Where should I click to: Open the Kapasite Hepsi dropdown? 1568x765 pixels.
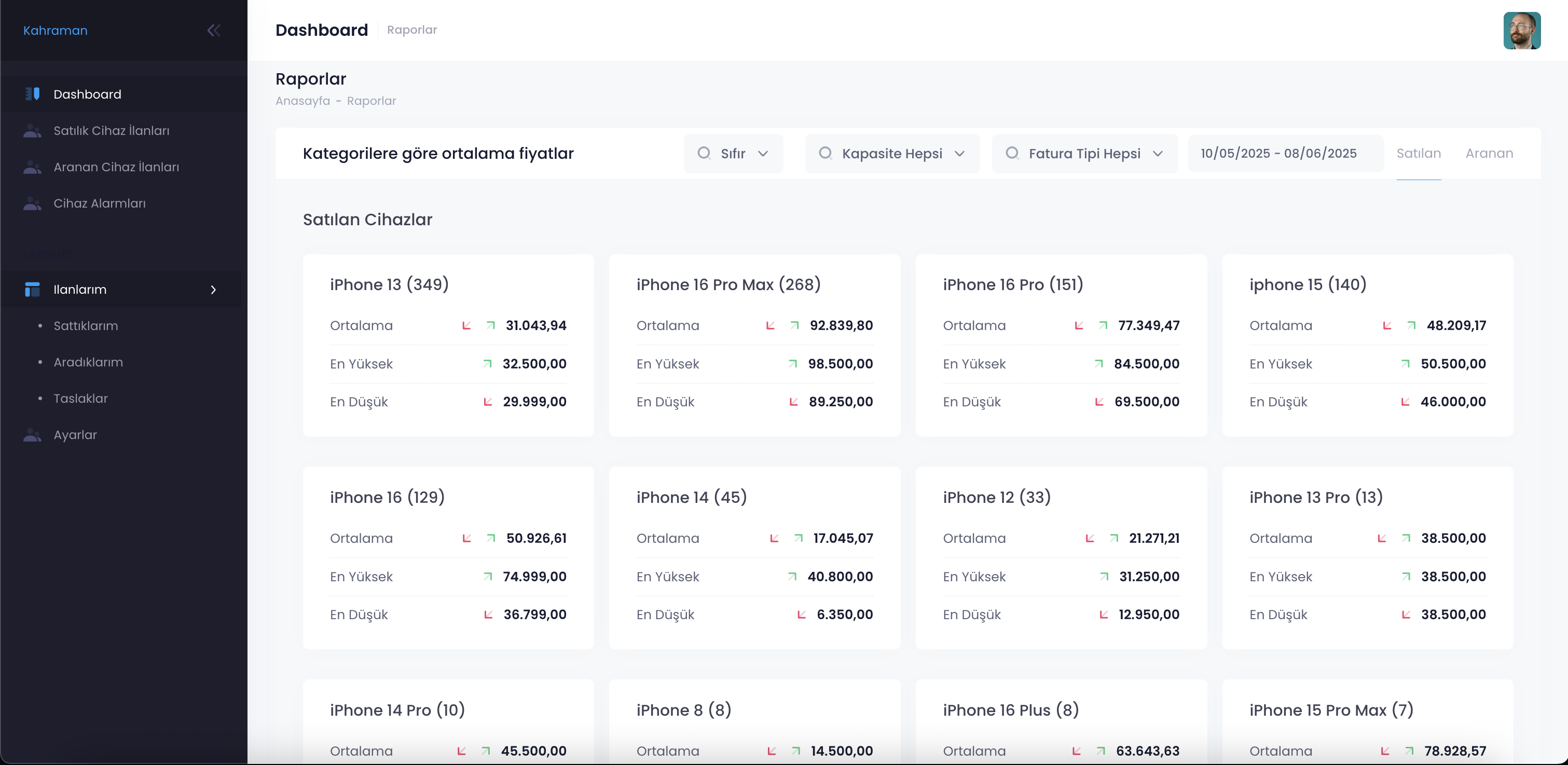pos(892,154)
